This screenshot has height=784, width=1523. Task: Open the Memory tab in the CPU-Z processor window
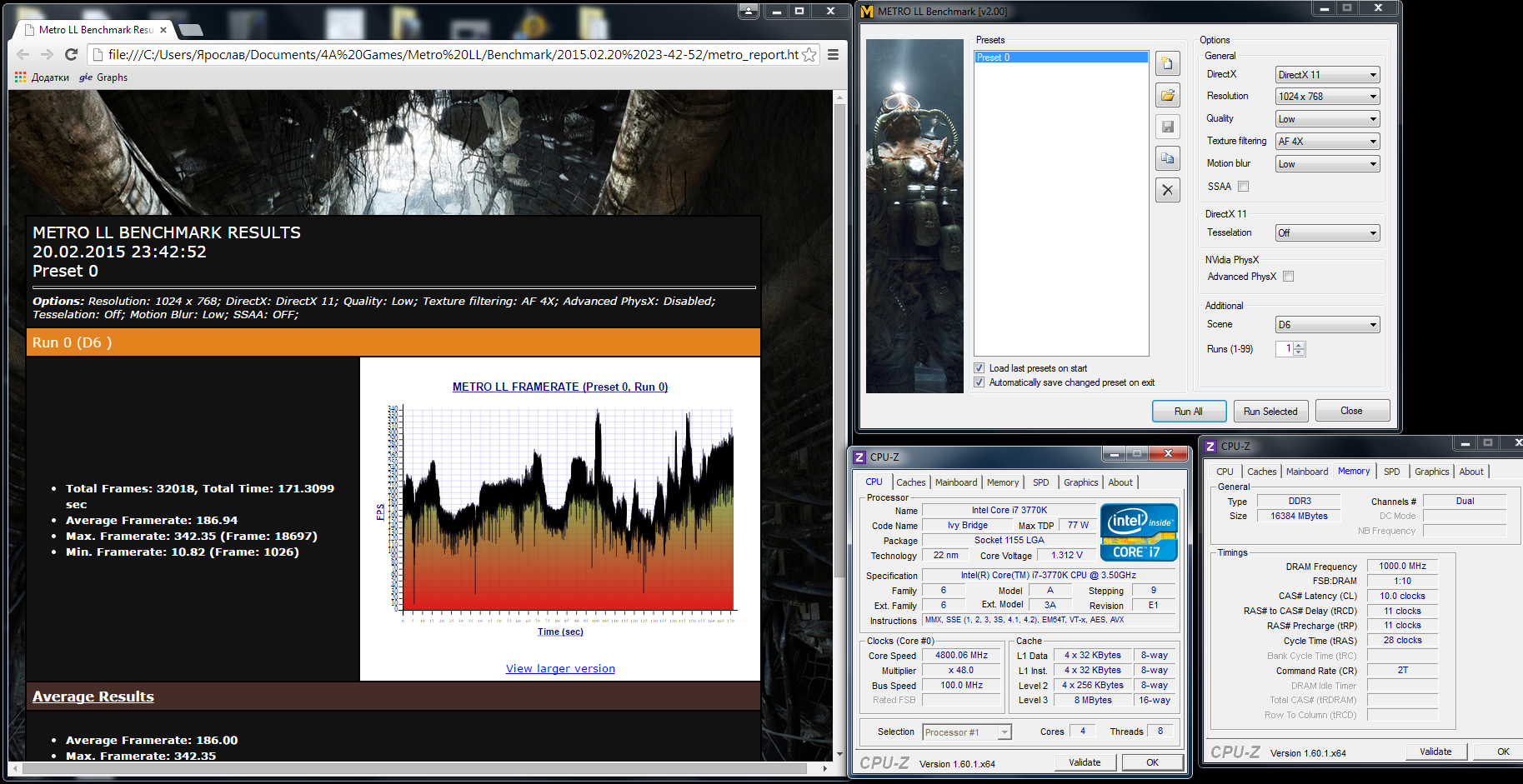coord(1003,482)
